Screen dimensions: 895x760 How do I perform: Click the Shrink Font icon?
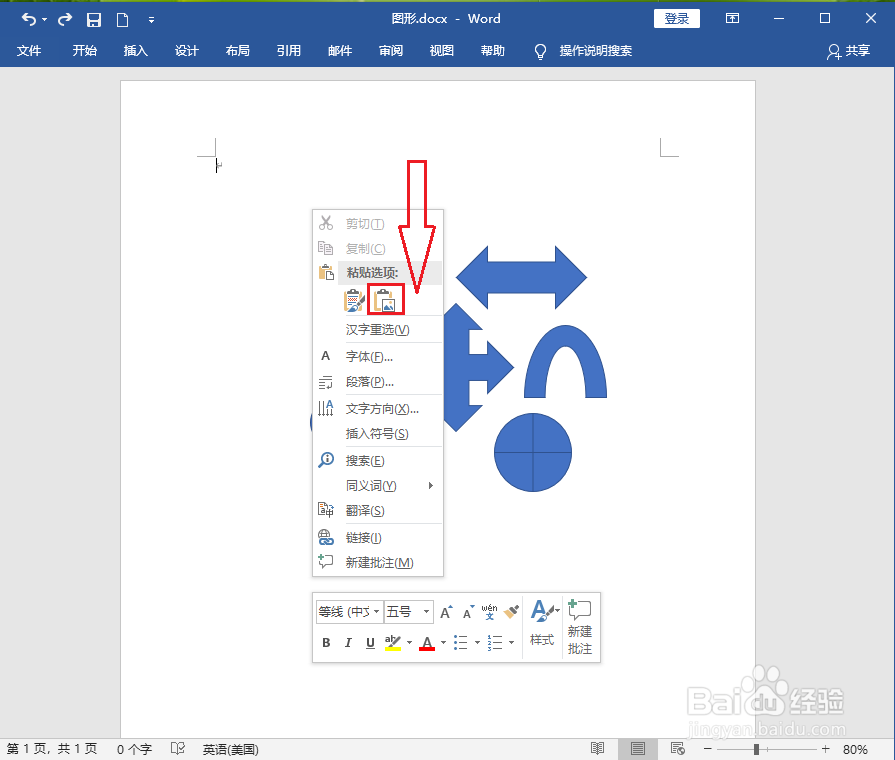pyautogui.click(x=468, y=611)
